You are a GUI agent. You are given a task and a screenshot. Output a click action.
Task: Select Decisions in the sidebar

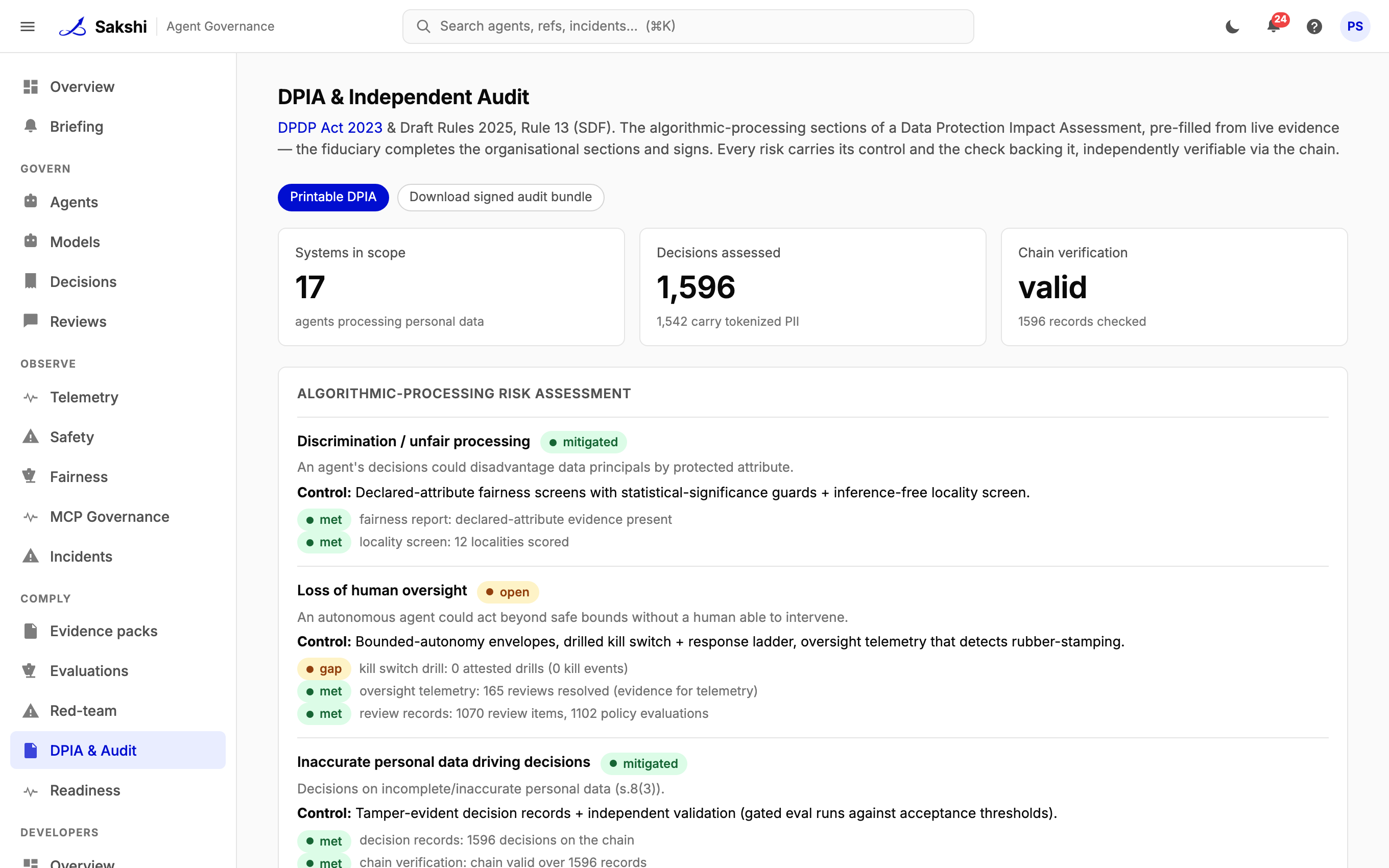117,281
